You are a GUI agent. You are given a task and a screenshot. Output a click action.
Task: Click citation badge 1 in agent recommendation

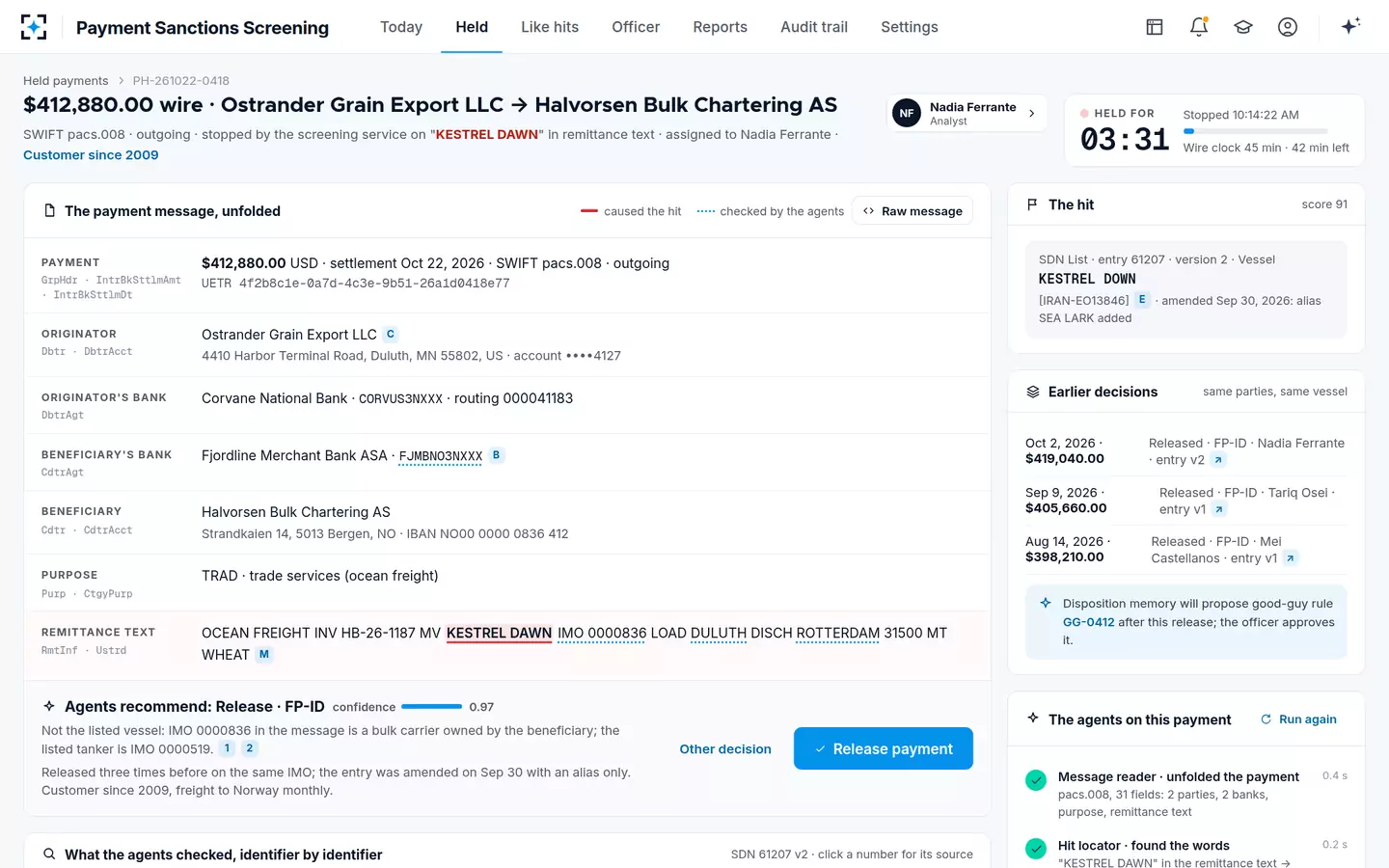tap(228, 748)
